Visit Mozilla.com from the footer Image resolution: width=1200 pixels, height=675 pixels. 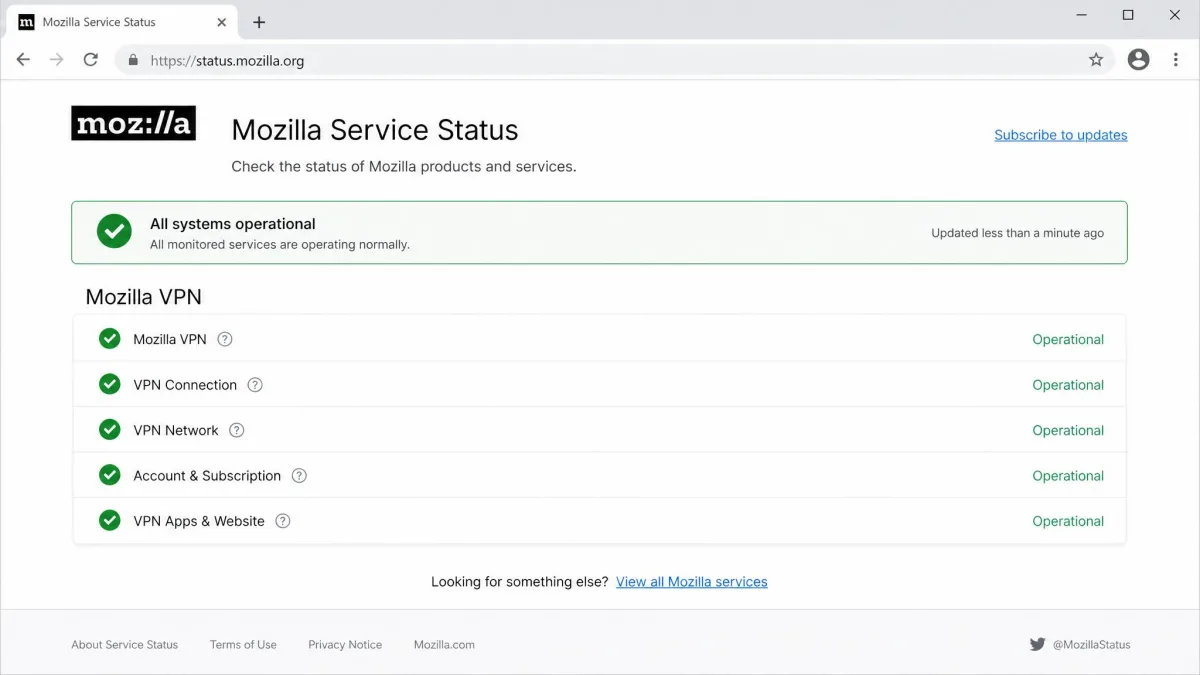[x=444, y=645]
